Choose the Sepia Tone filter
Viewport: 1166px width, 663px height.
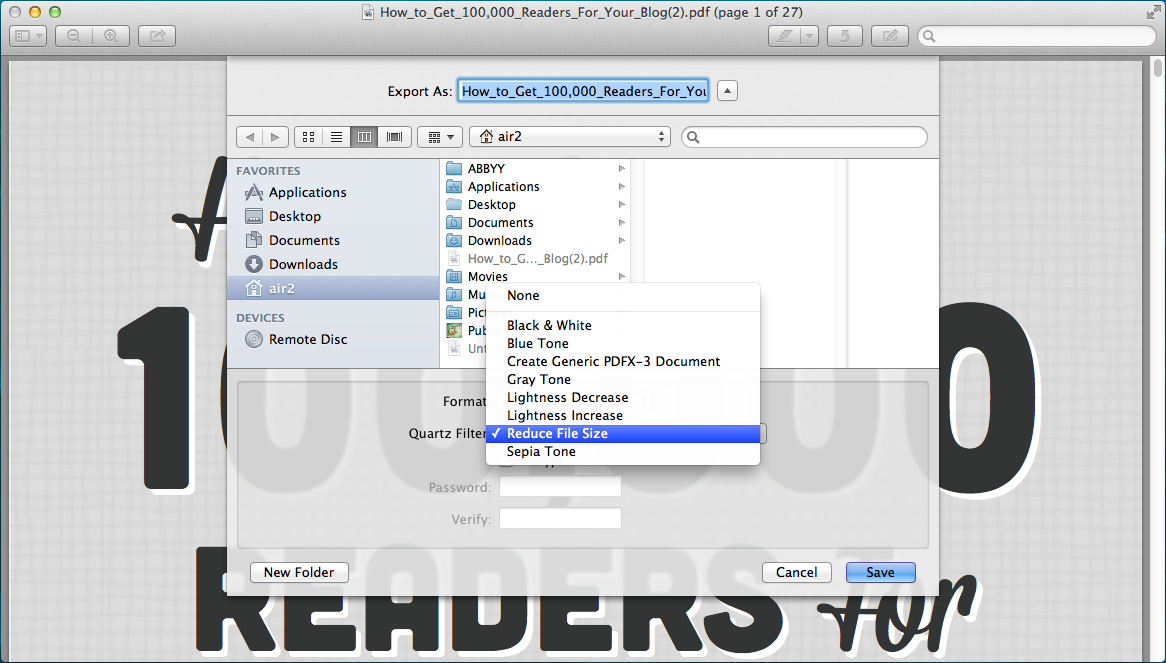tap(541, 451)
